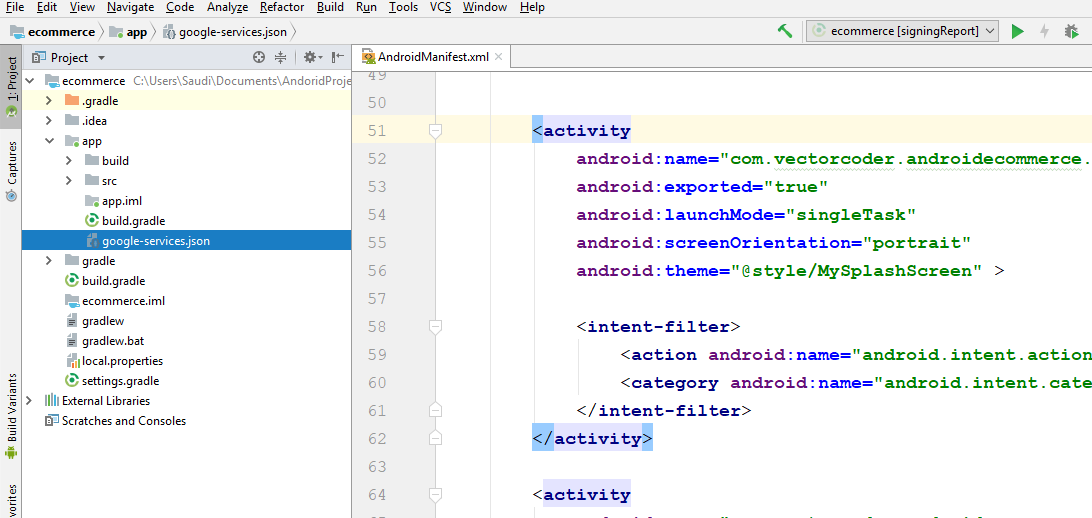Viewport: 1092px width, 518px height.
Task: Click the Make Project hammer icon
Action: (785, 31)
